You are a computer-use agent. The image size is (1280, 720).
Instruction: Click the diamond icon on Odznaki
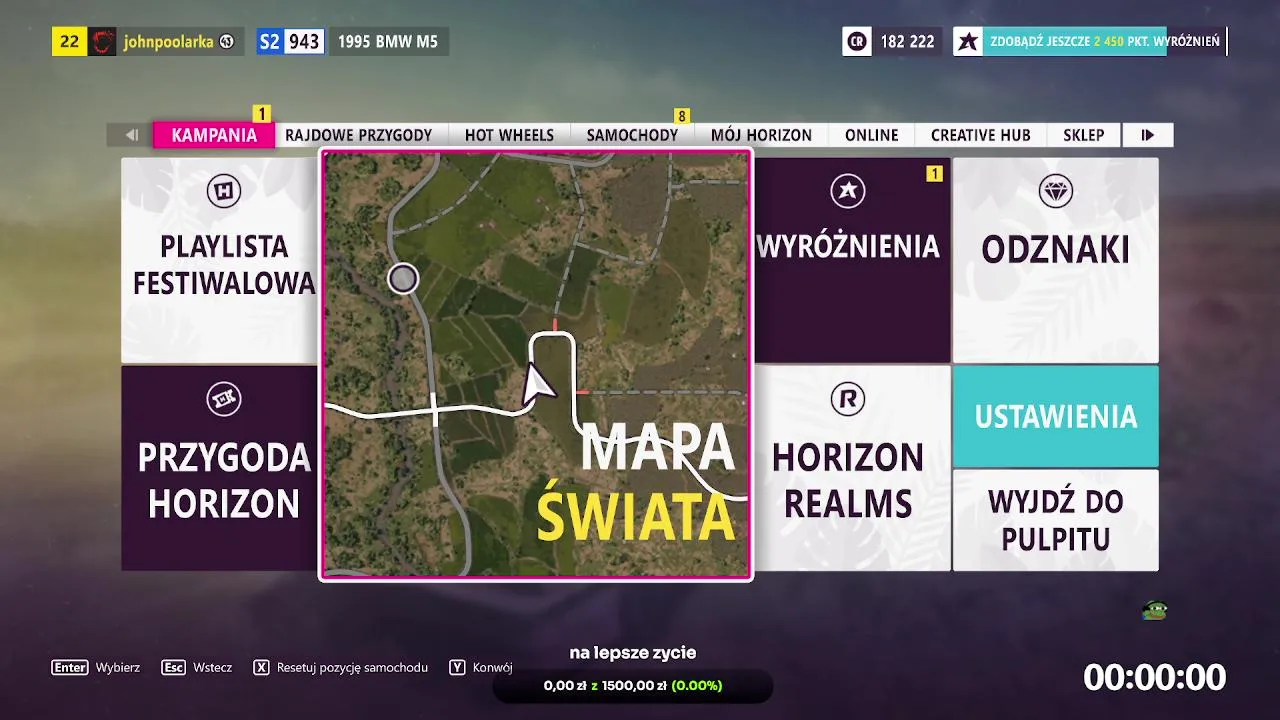1055,191
